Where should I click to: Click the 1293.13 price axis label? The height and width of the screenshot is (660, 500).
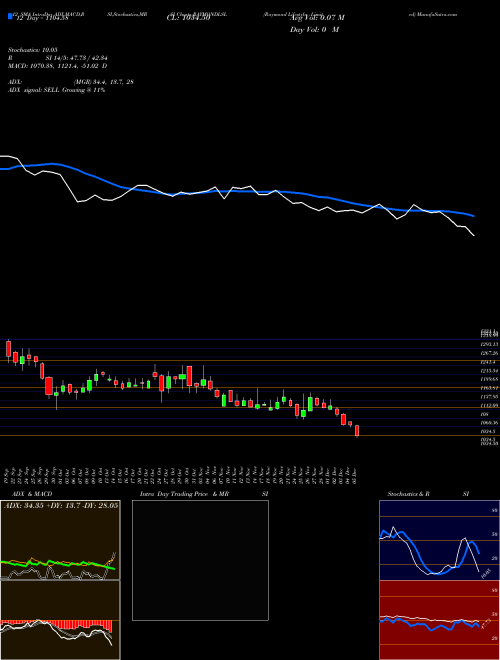489,344
